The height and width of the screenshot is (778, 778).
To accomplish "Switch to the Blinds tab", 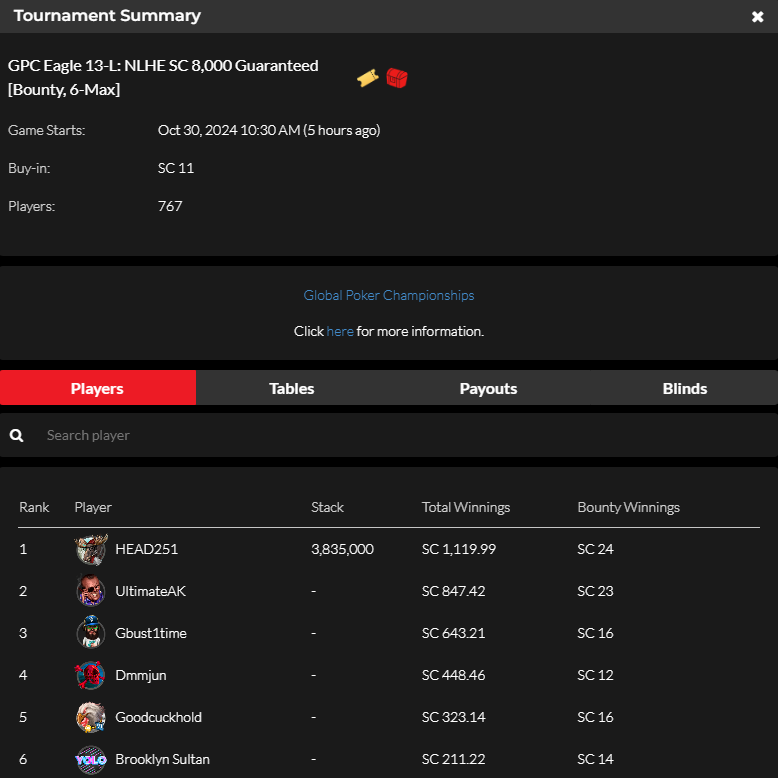I will point(685,388).
